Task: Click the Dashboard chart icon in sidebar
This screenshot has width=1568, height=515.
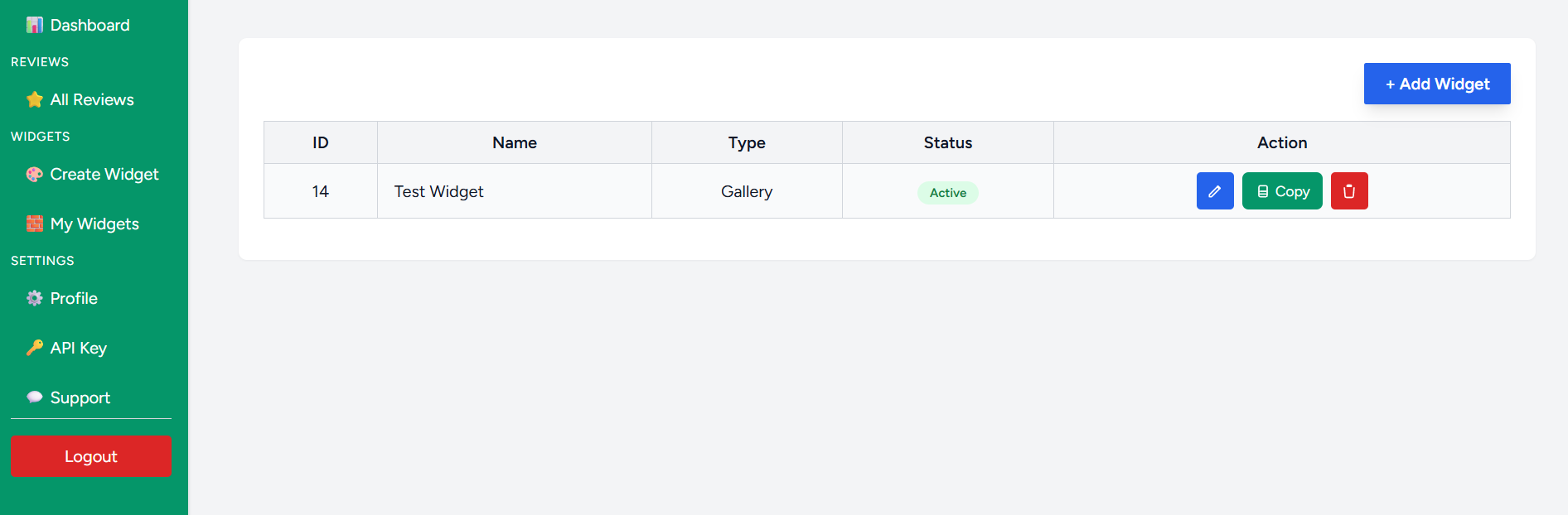Action: click(x=34, y=25)
